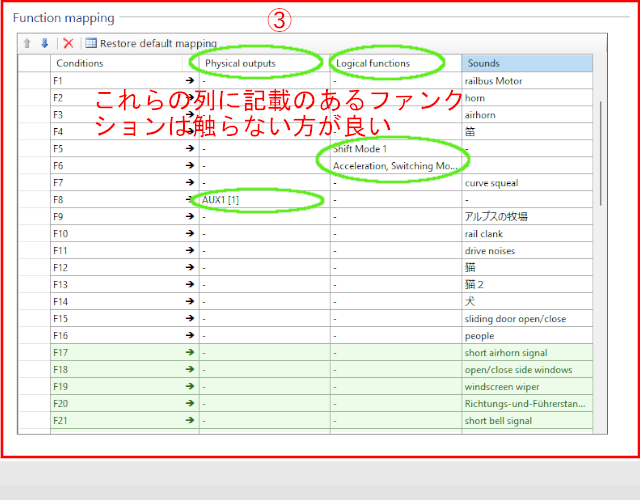
Task: Click the Physical outputs column header
Action: click(264, 63)
